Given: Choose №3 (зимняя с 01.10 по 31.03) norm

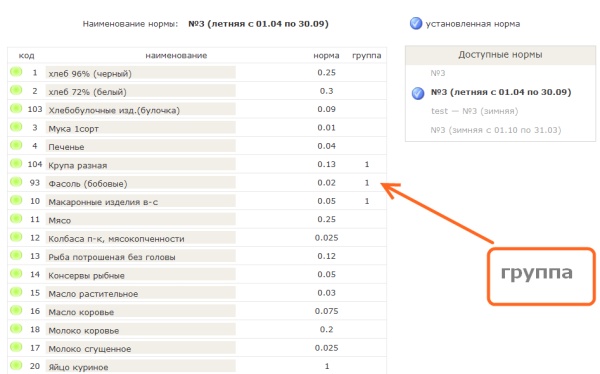Looking at the screenshot, I should [x=496, y=130].
